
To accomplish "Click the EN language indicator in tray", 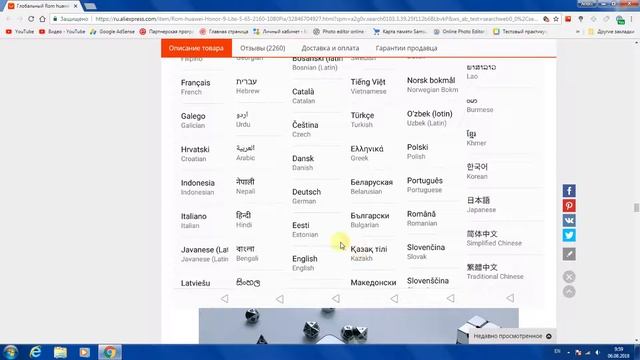I will (557, 351).
